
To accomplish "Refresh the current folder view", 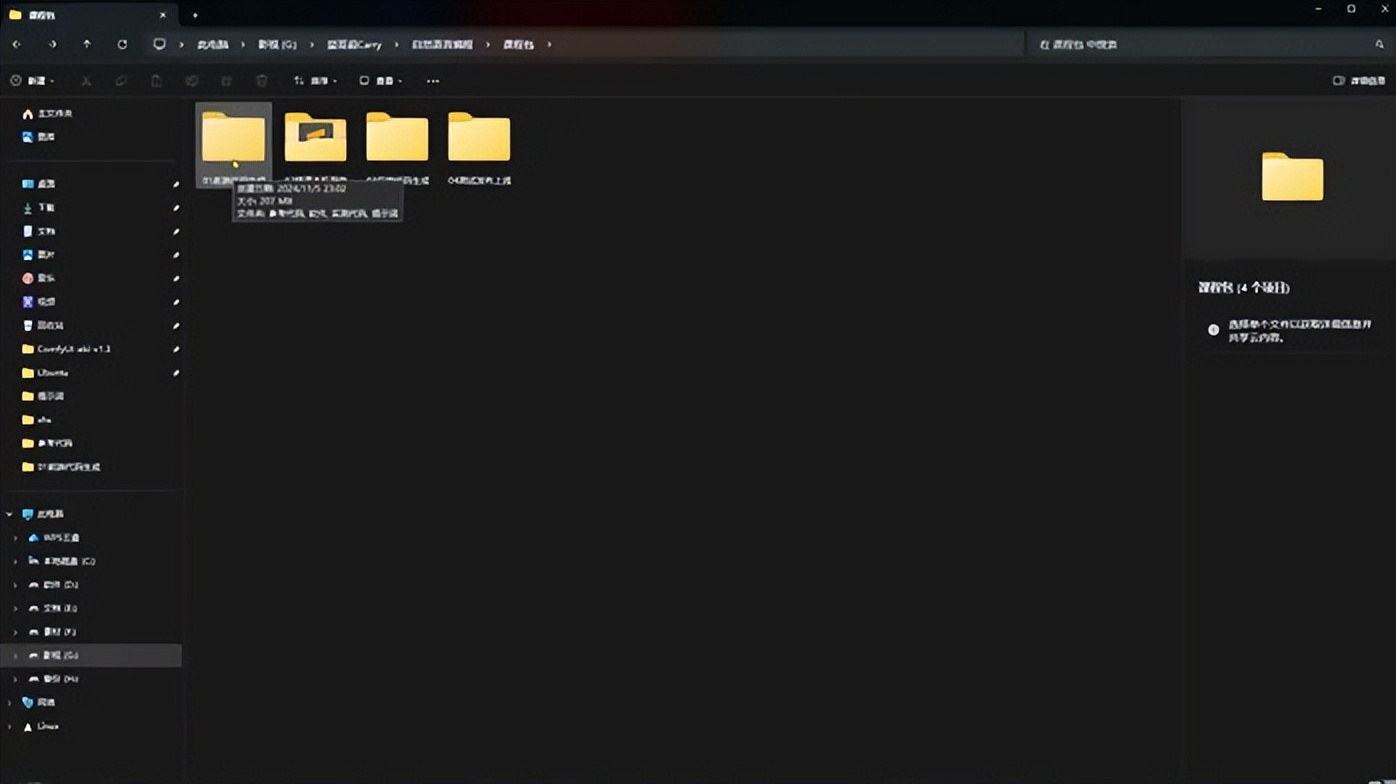I will [122, 45].
